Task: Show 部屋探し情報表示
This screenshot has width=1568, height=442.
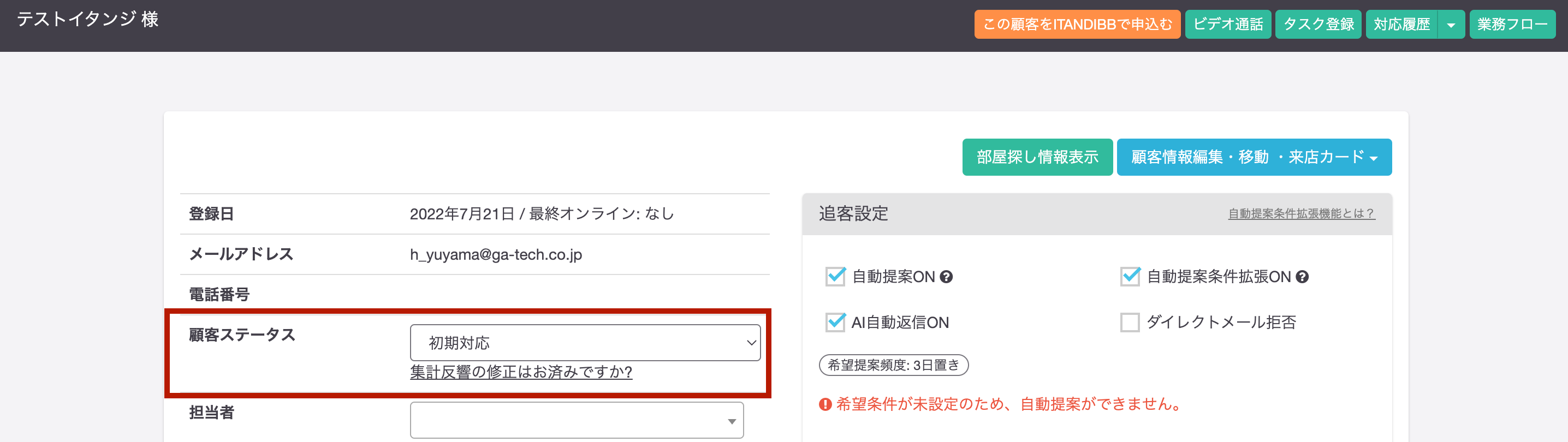Action: (x=1037, y=158)
